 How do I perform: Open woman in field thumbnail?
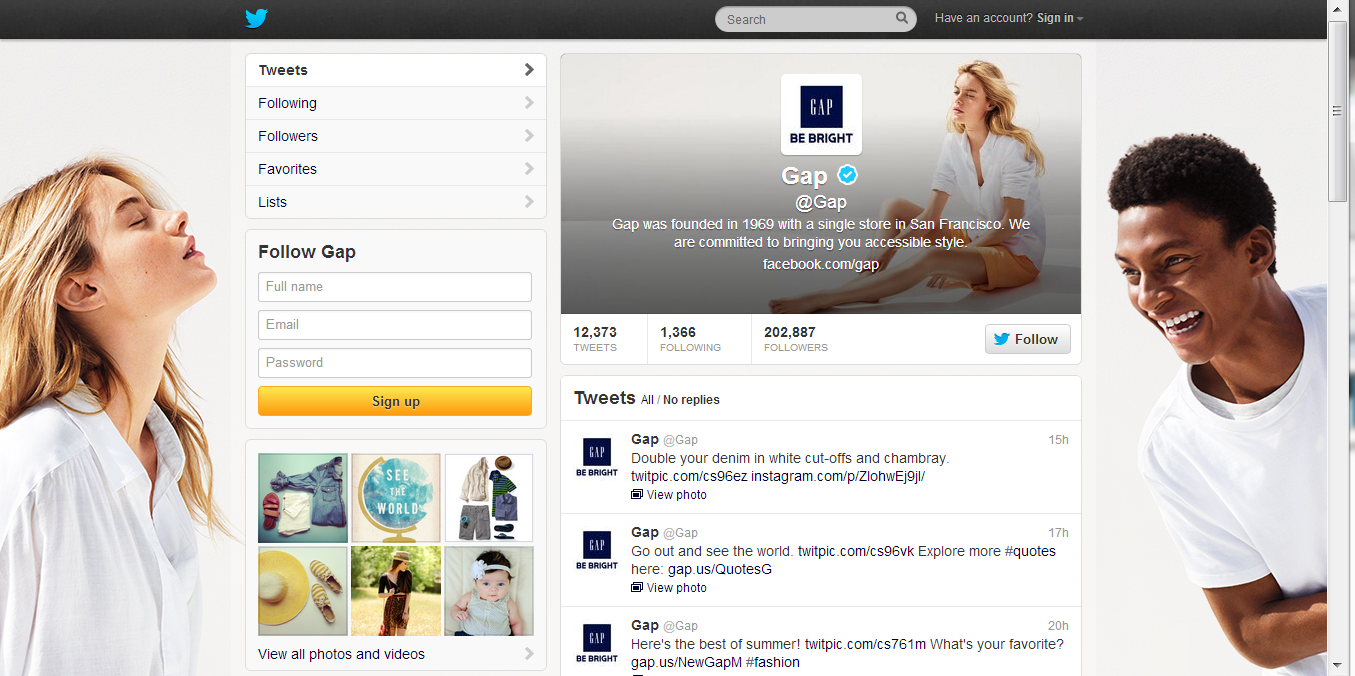[x=396, y=591]
